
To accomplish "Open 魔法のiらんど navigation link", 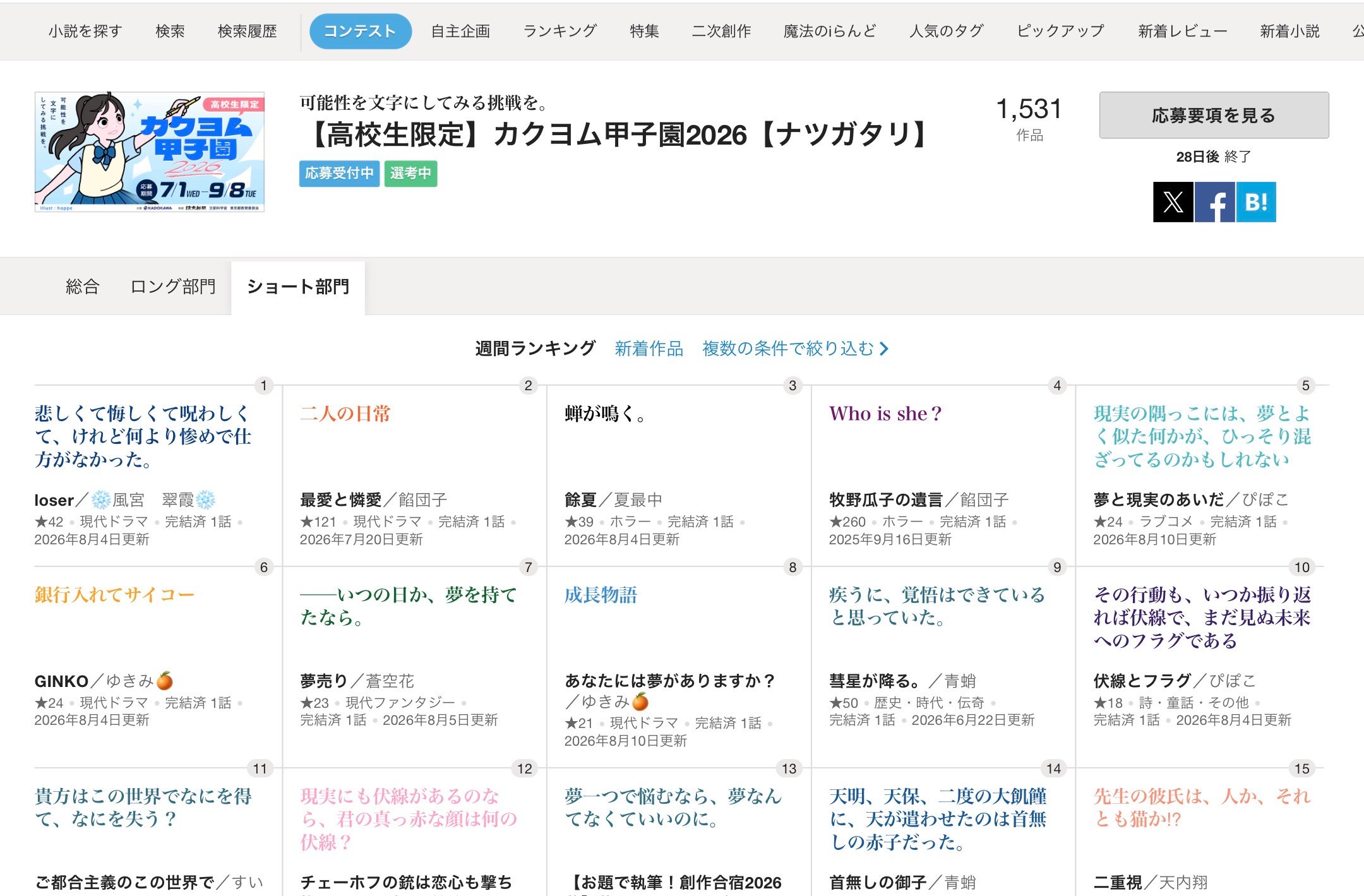I will point(830,31).
